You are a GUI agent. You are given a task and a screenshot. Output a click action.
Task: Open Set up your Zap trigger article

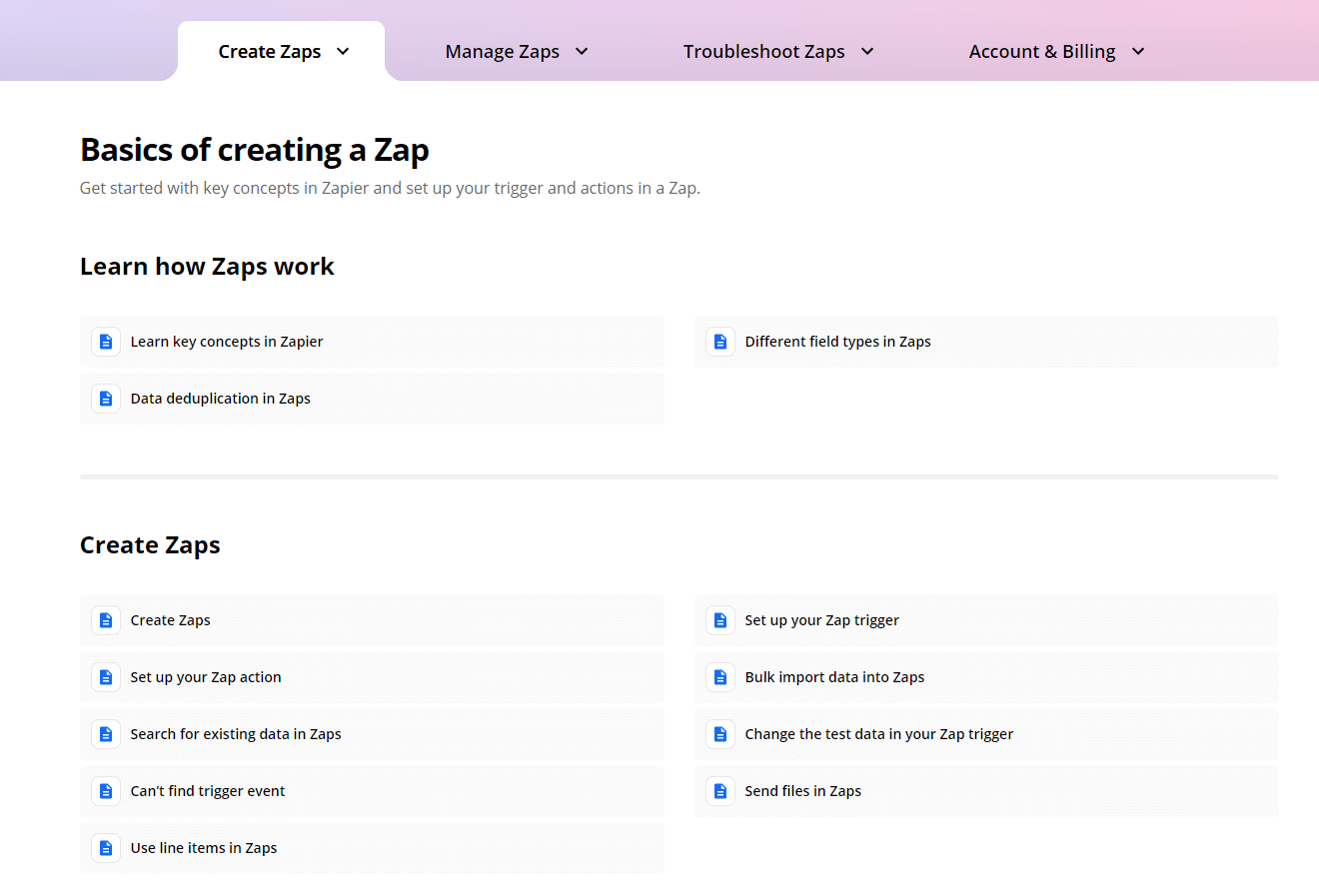pos(986,620)
